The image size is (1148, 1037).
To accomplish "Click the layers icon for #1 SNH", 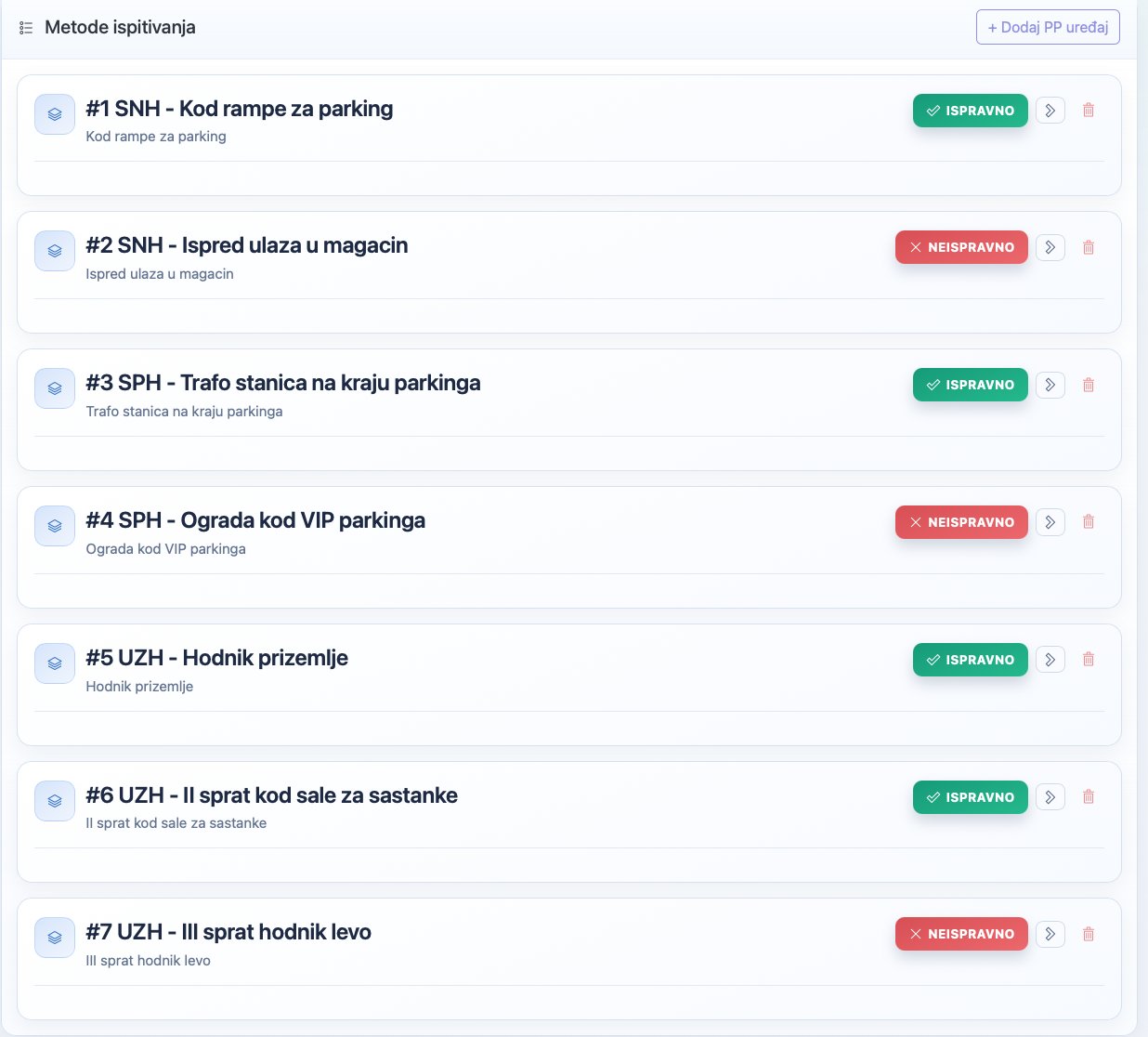I will pyautogui.click(x=55, y=114).
